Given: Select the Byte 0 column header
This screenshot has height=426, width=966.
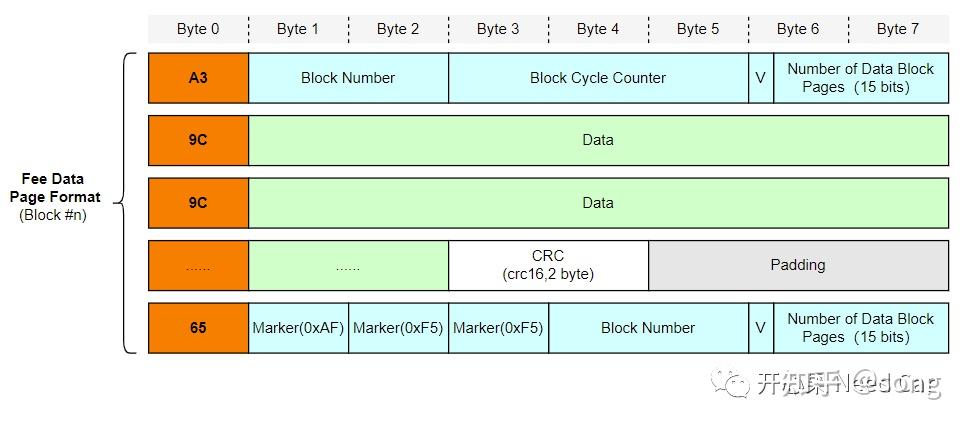Looking at the screenshot, I should [198, 29].
